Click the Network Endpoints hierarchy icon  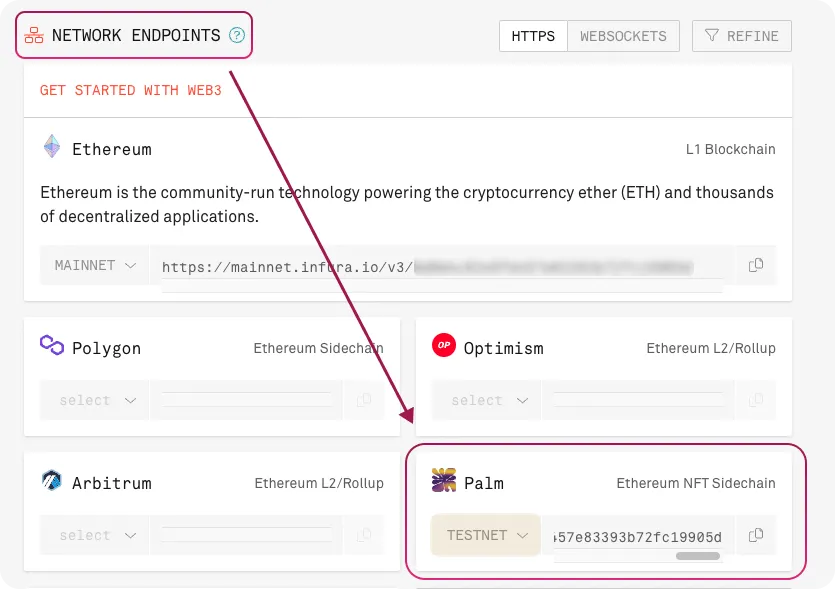(34, 36)
